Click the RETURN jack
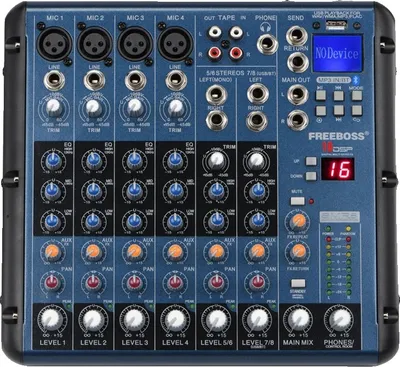This screenshot has width=400, height=367. click(297, 62)
